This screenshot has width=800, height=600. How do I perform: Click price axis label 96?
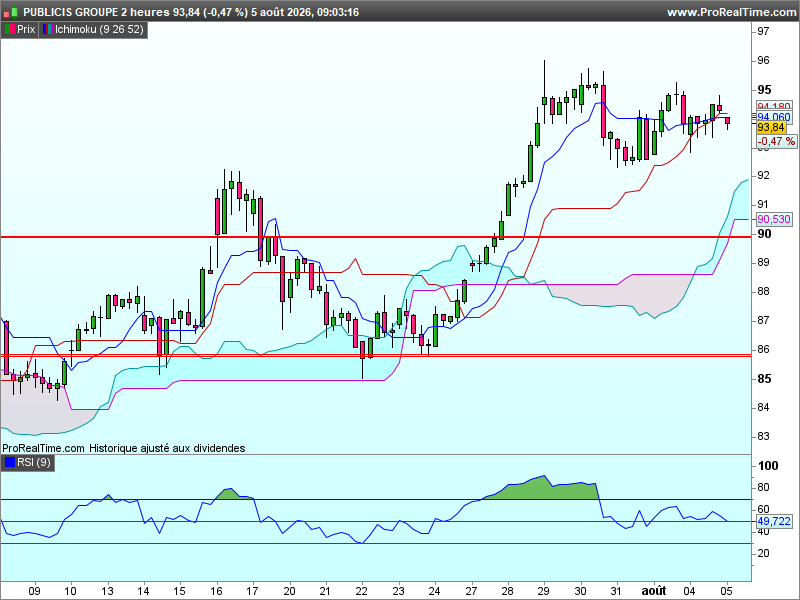[x=763, y=60]
